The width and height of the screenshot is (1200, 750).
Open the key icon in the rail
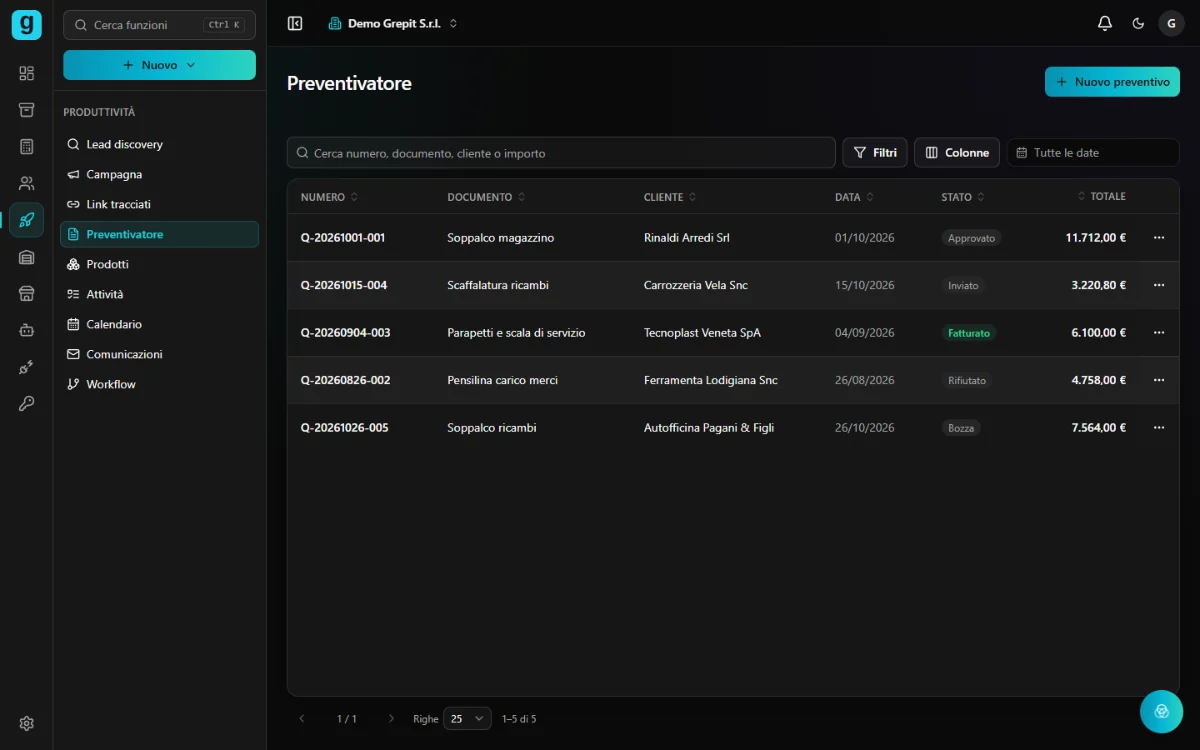pos(27,403)
